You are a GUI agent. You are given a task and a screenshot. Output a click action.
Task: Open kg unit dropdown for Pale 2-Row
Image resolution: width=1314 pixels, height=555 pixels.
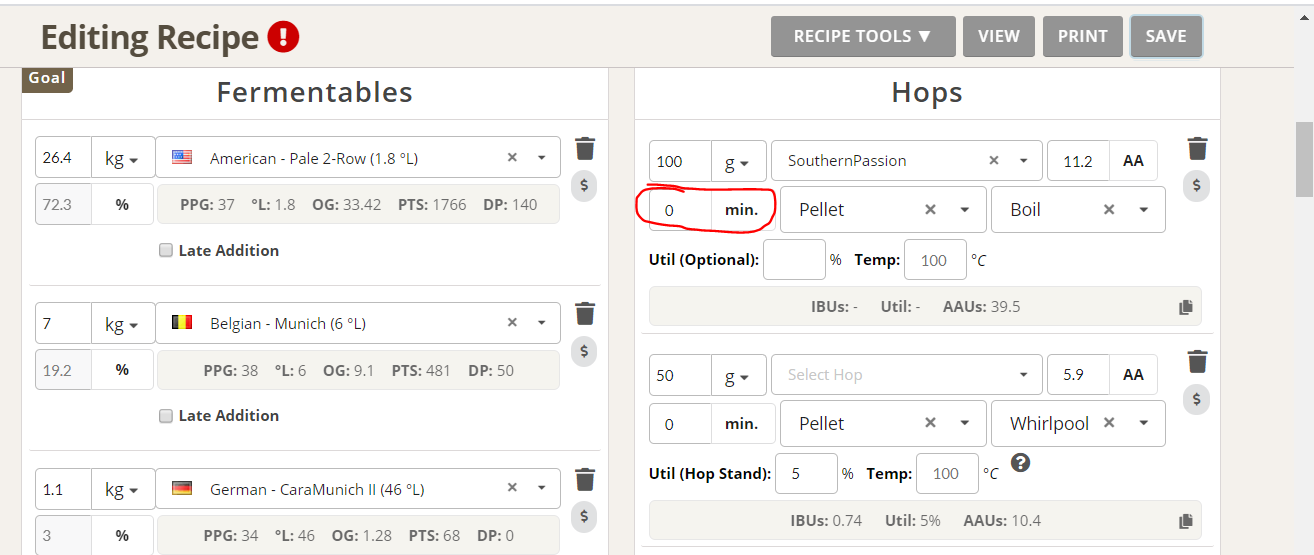click(123, 158)
